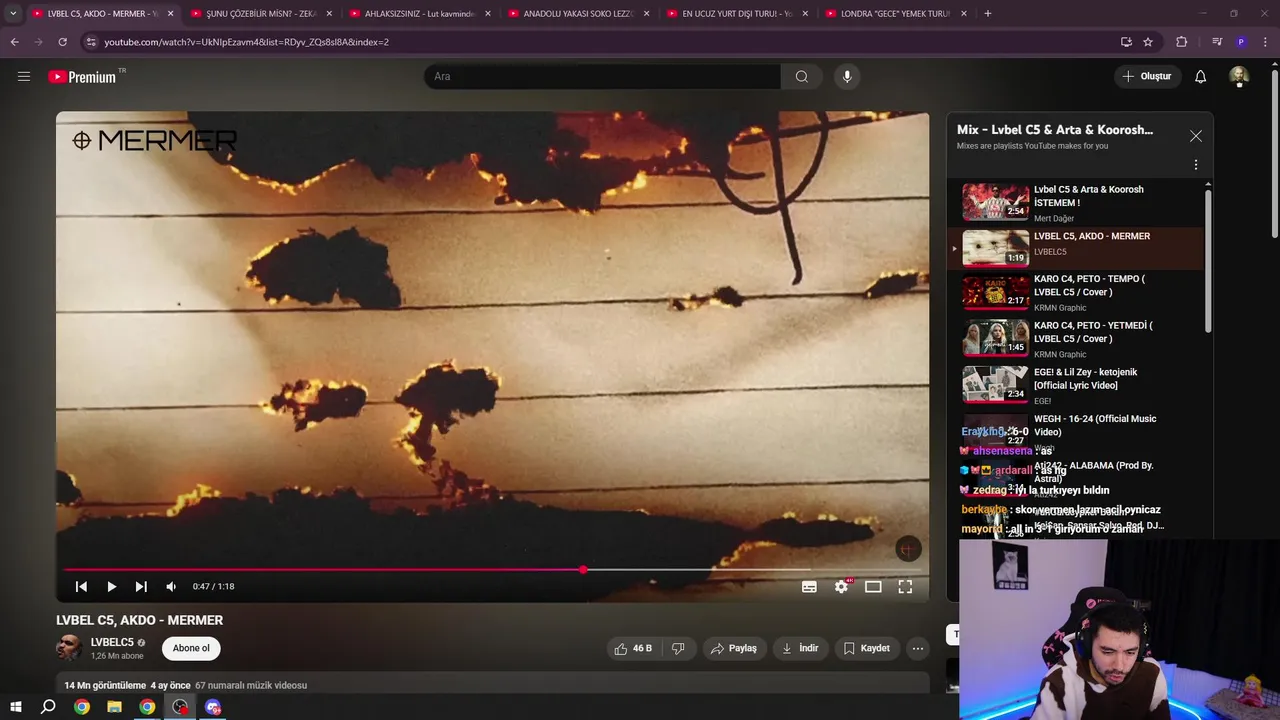Save video using Kaydet
This screenshot has height=720, width=1280.
coord(866,648)
